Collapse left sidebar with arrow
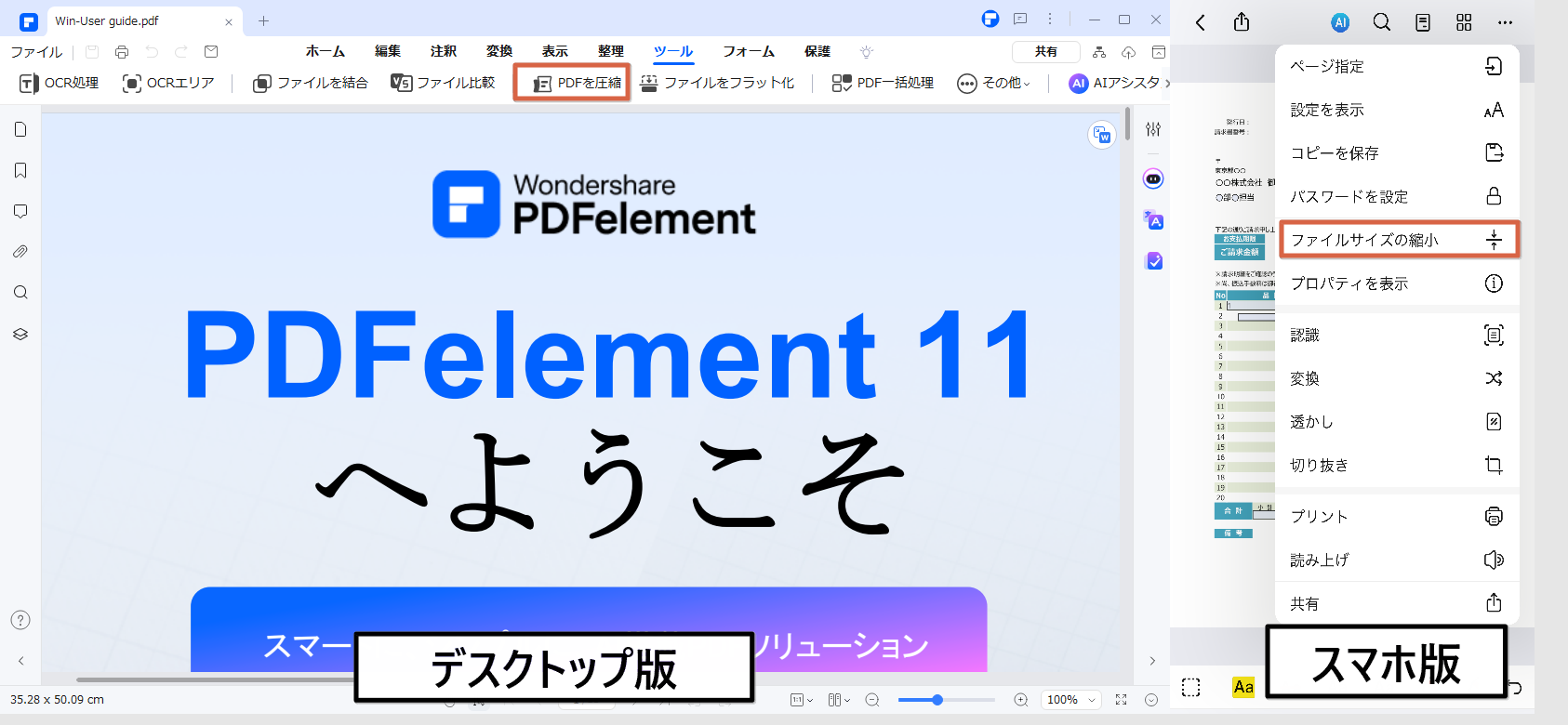 pyautogui.click(x=20, y=661)
